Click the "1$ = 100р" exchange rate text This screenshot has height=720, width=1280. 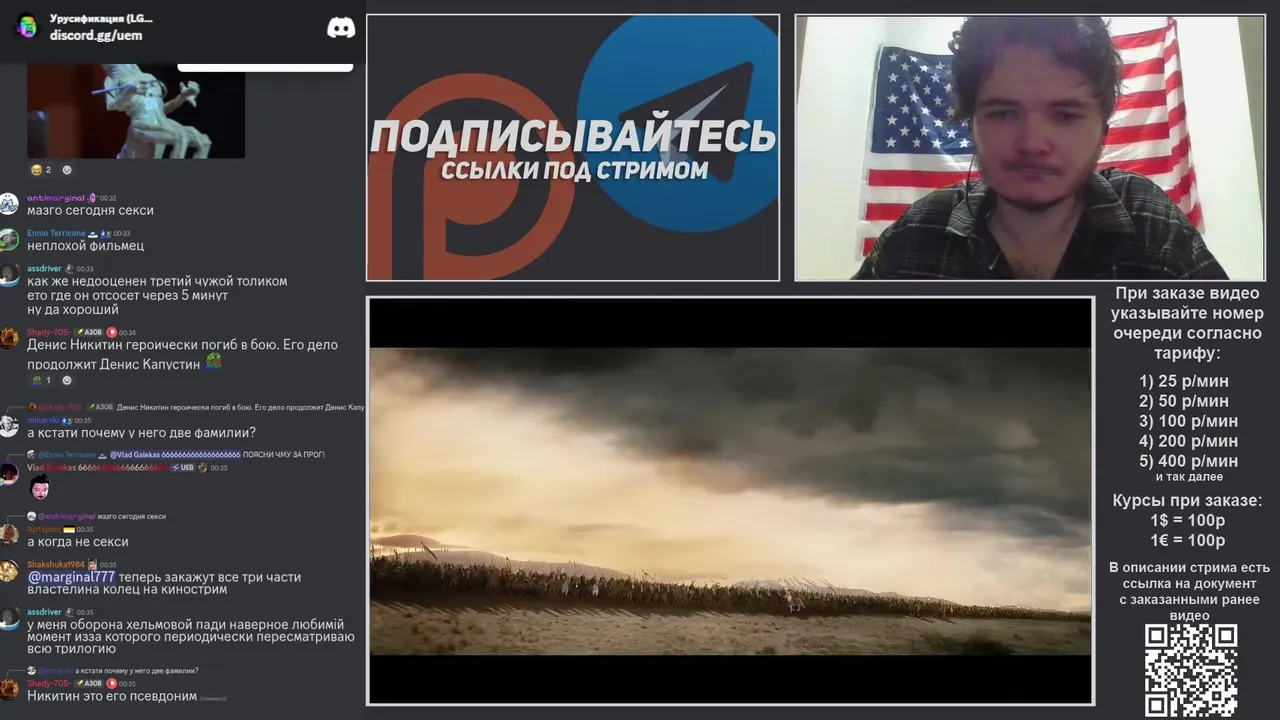pyautogui.click(x=1187, y=521)
